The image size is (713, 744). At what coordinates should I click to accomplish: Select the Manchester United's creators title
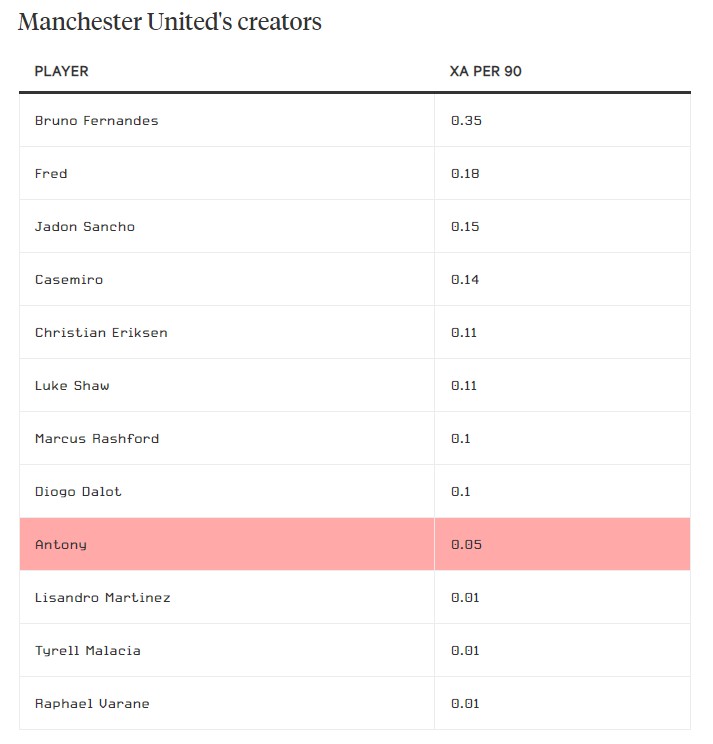pyautogui.click(x=170, y=22)
